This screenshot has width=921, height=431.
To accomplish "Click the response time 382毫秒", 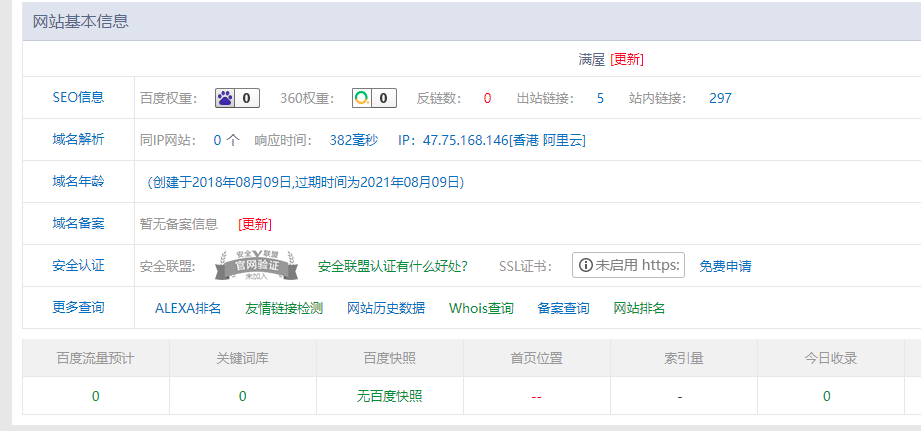I will tap(354, 140).
